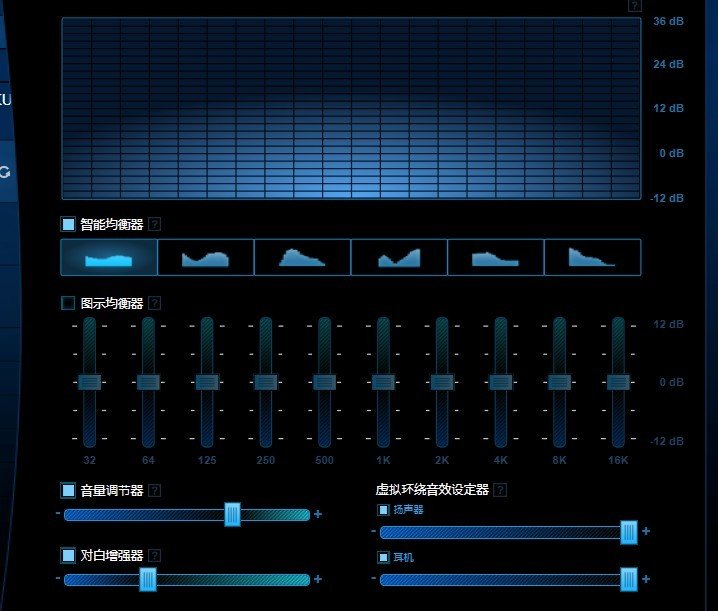
Task: Increase 对白增强器 with its plus button
Action: (318, 579)
